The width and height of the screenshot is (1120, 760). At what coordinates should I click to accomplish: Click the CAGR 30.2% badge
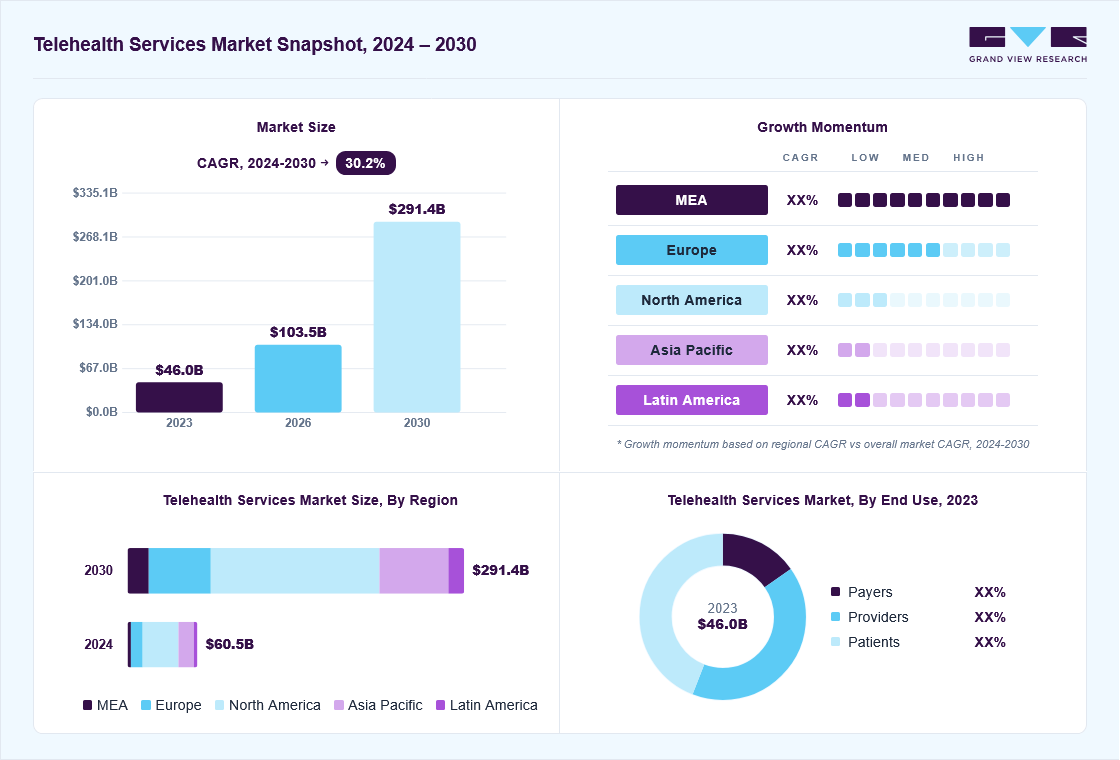click(x=366, y=163)
